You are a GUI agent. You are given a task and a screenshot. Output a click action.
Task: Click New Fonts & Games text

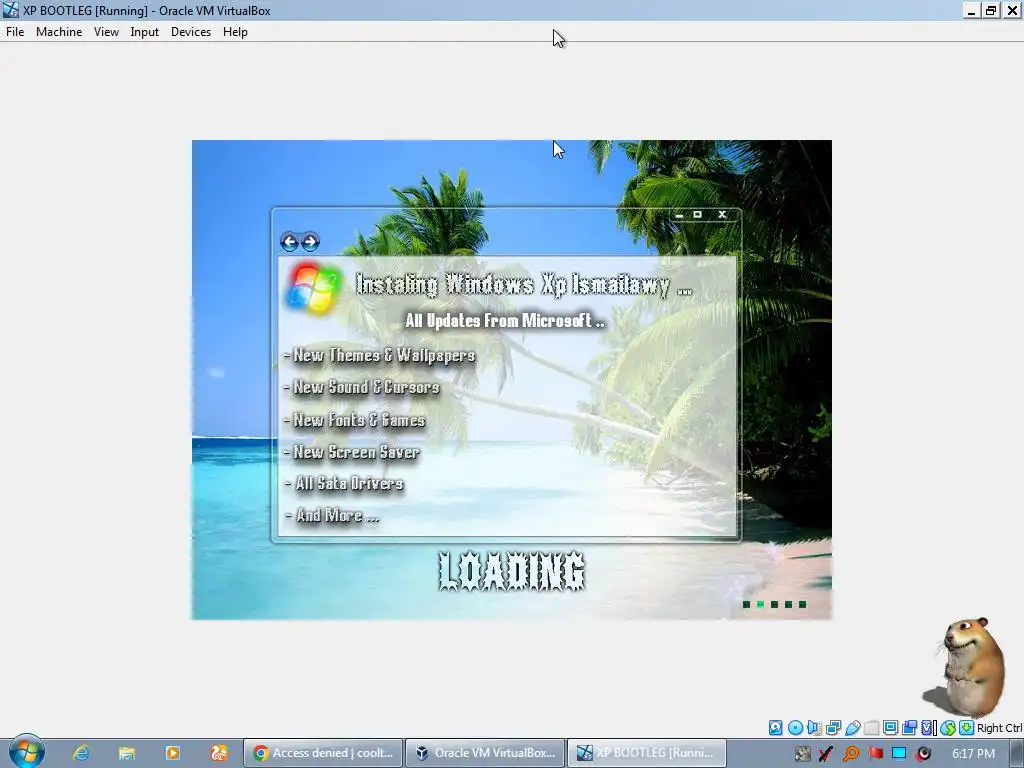pyautogui.click(x=359, y=420)
